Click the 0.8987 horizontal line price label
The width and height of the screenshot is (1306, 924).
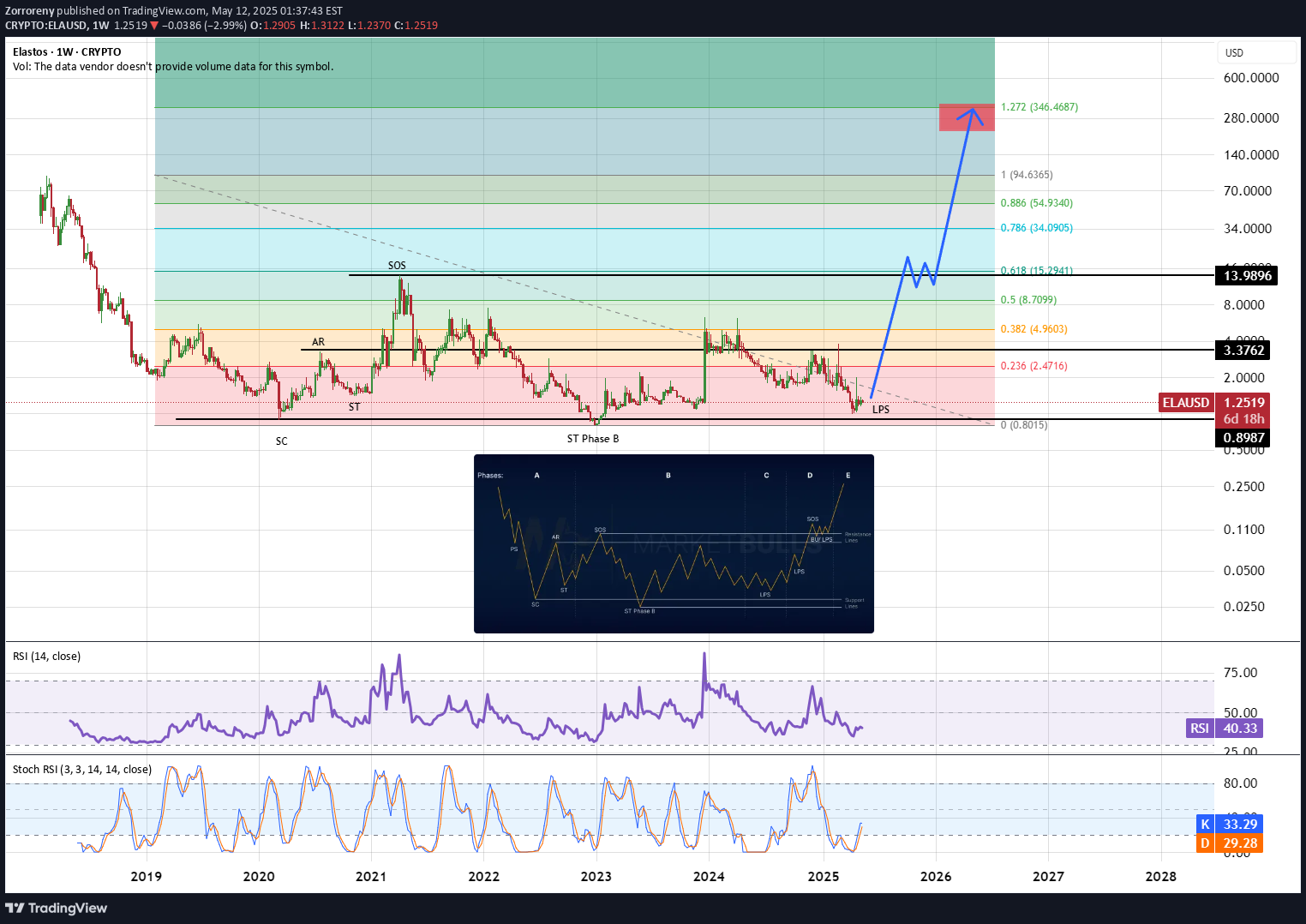point(1243,437)
